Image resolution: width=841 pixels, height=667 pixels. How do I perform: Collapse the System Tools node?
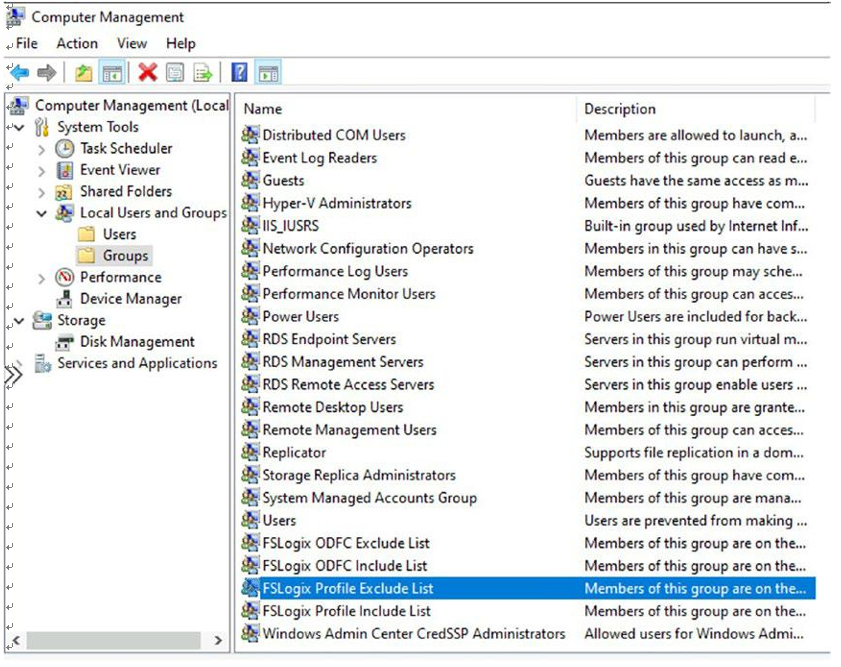[x=19, y=128]
